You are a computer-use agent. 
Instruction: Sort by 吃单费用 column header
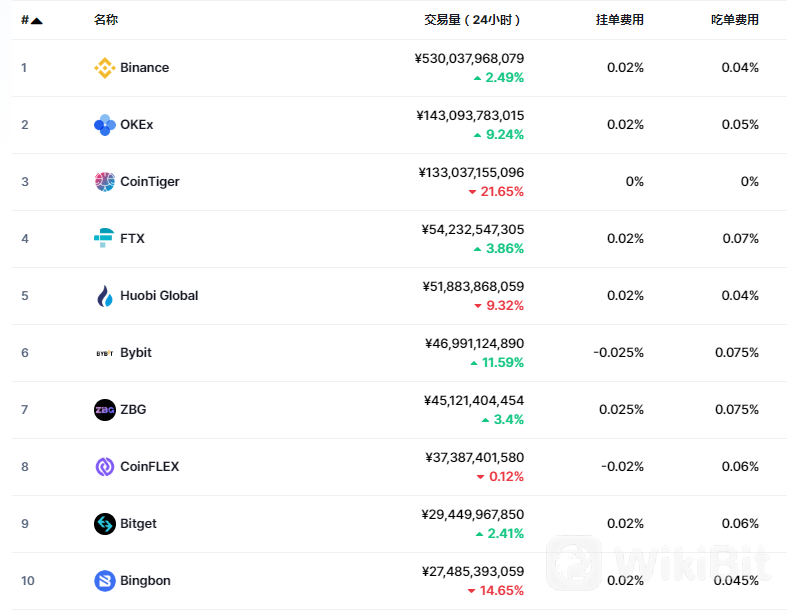[734, 20]
